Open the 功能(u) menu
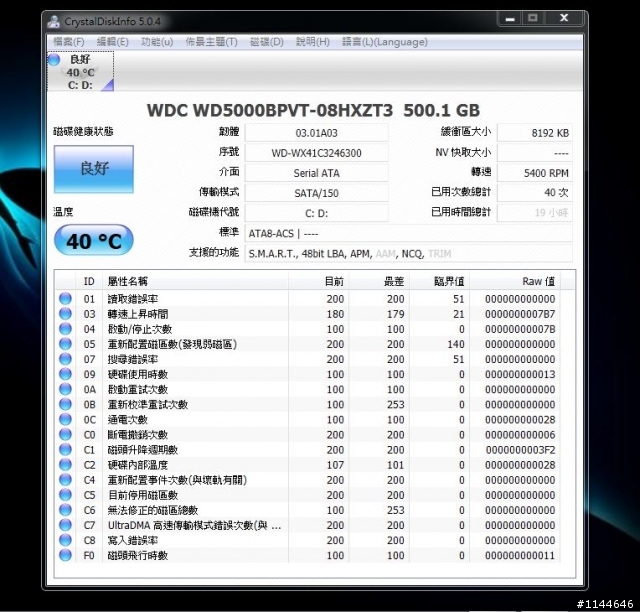The width and height of the screenshot is (640, 612). pyautogui.click(x=157, y=42)
